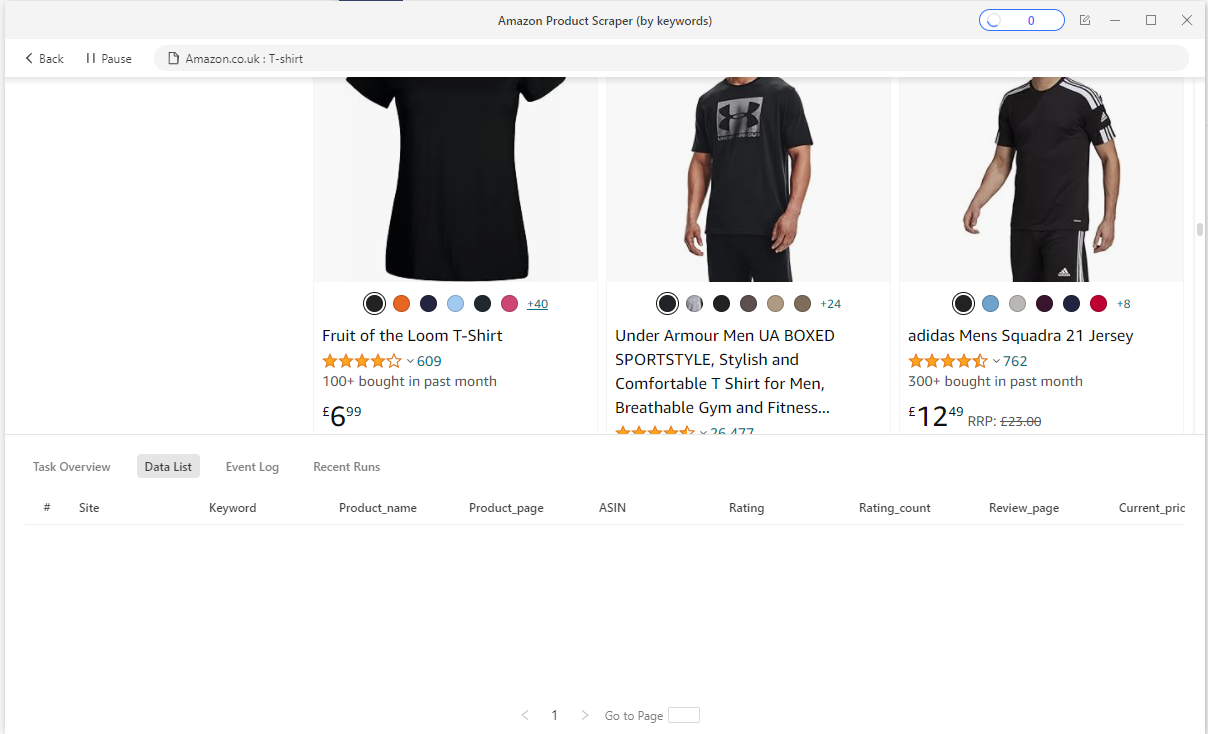Click the Under Armour T-shirt product image
Viewport: 1208px width, 734px height.
pyautogui.click(x=748, y=180)
